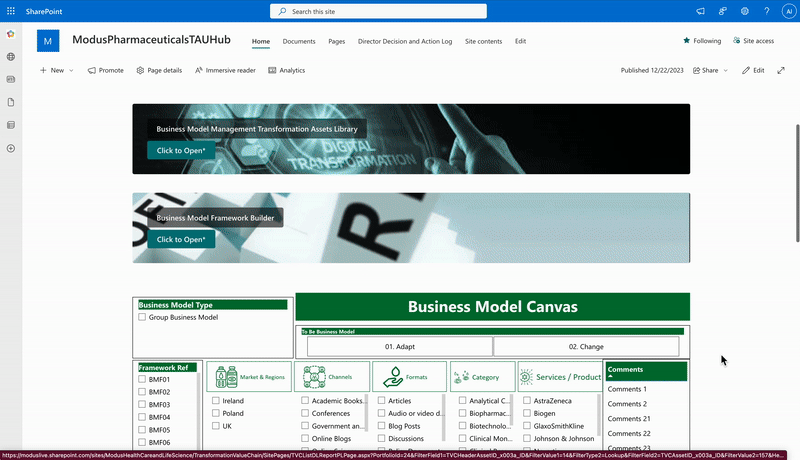Open the account profile avatar
Viewport: 800px width, 460px height.
(789, 11)
